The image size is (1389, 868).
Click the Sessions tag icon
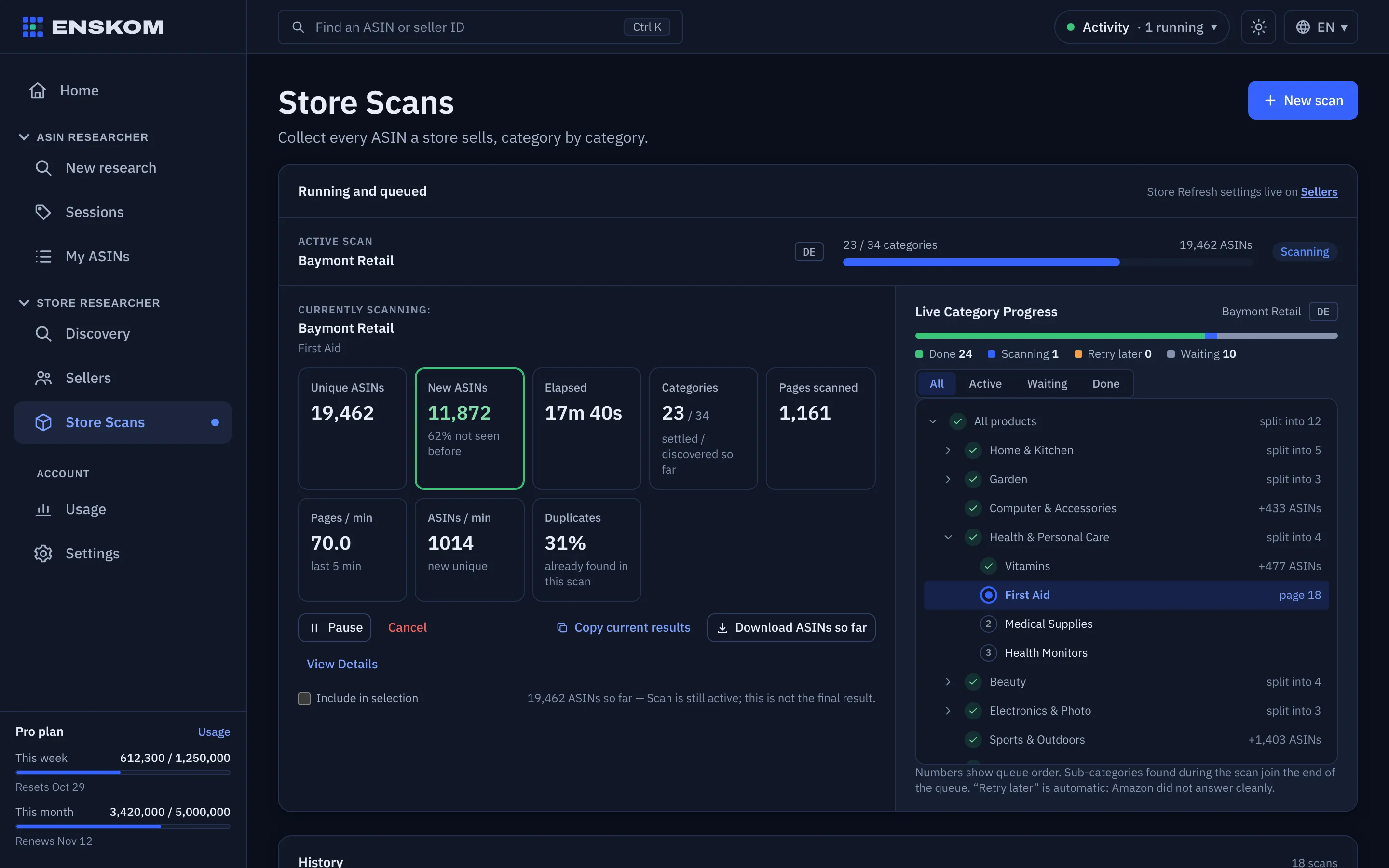click(x=43, y=212)
